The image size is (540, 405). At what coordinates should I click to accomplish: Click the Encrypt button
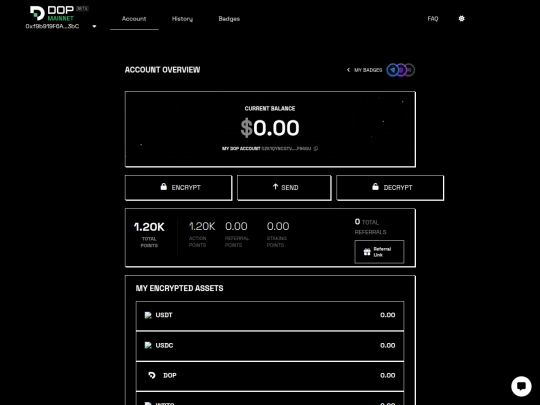pos(178,188)
